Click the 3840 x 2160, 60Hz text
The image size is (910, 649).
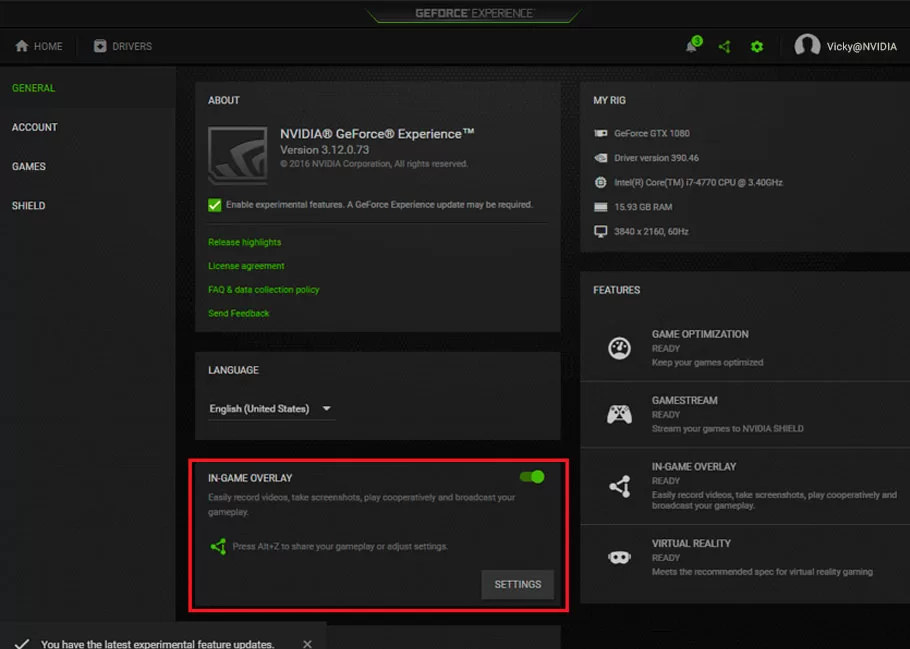tap(651, 232)
